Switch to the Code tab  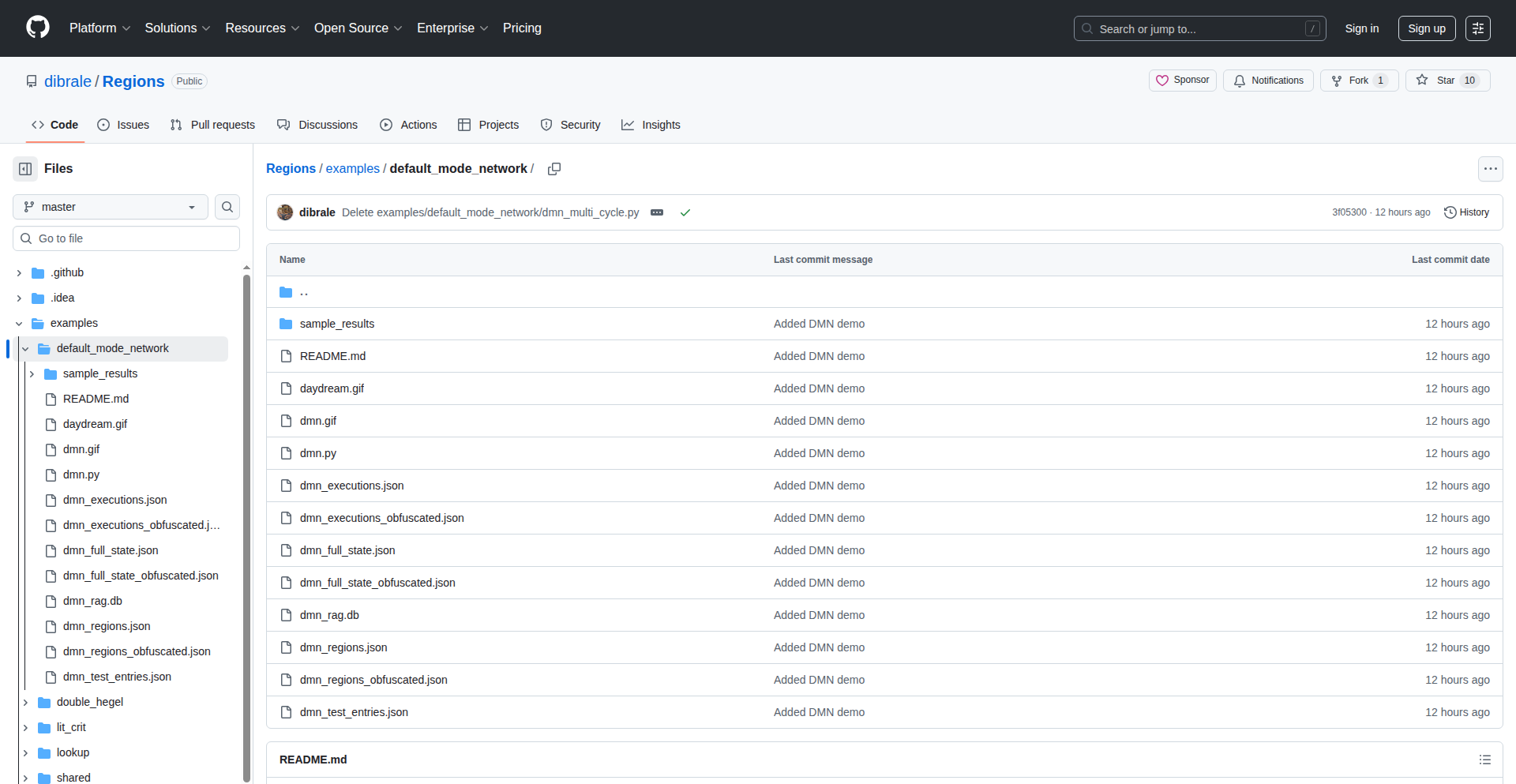[55, 125]
